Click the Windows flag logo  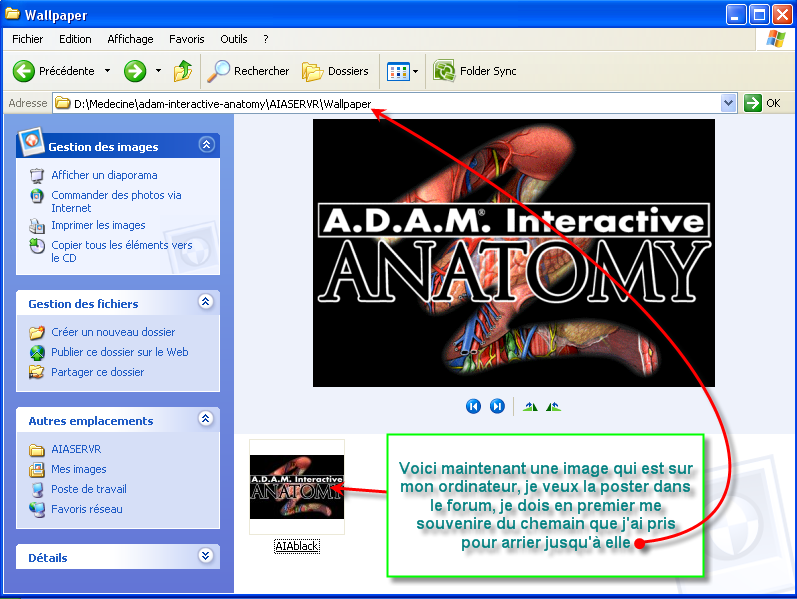[775, 39]
